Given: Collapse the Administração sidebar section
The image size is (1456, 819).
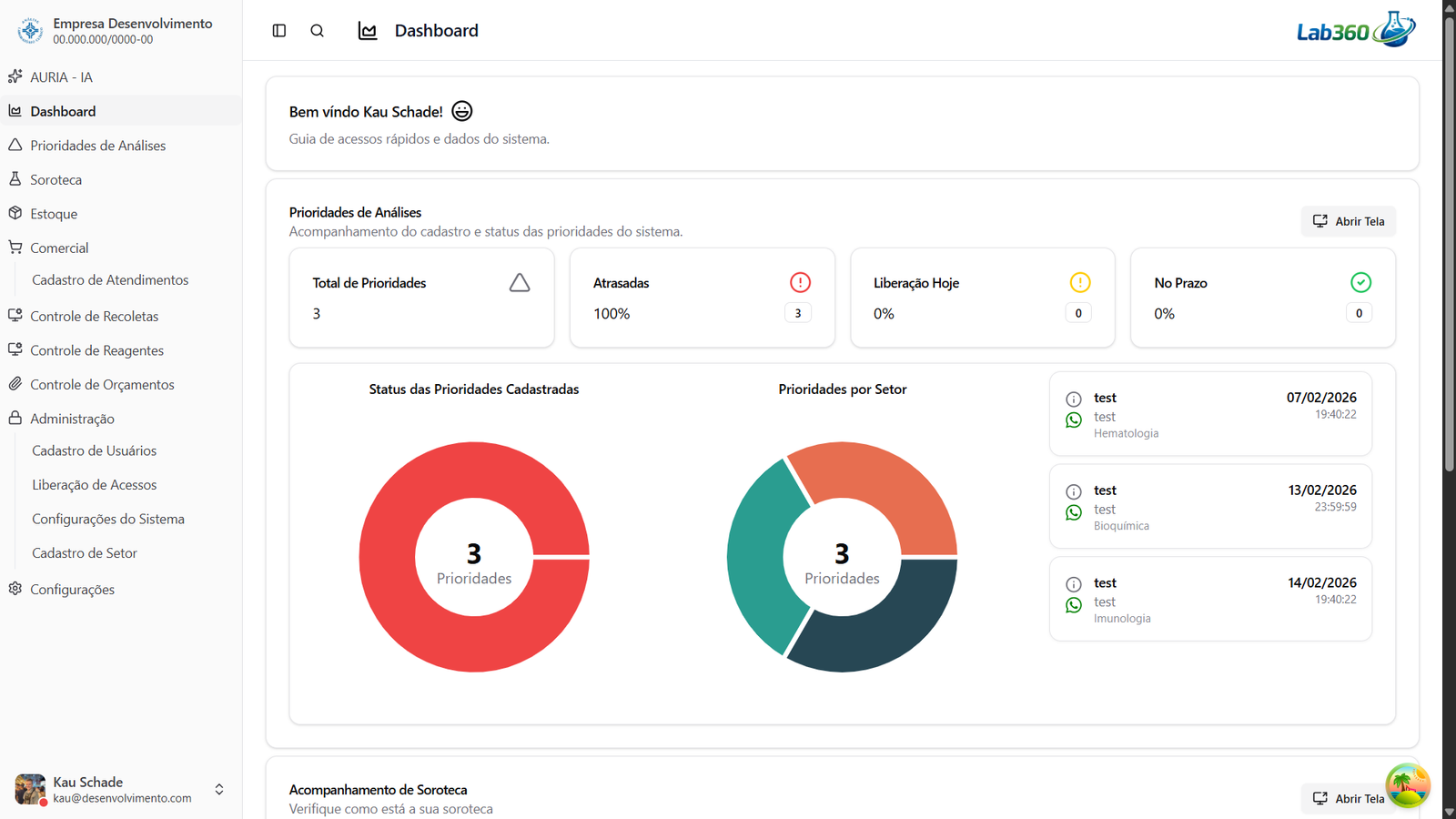Looking at the screenshot, I should click(x=72, y=419).
